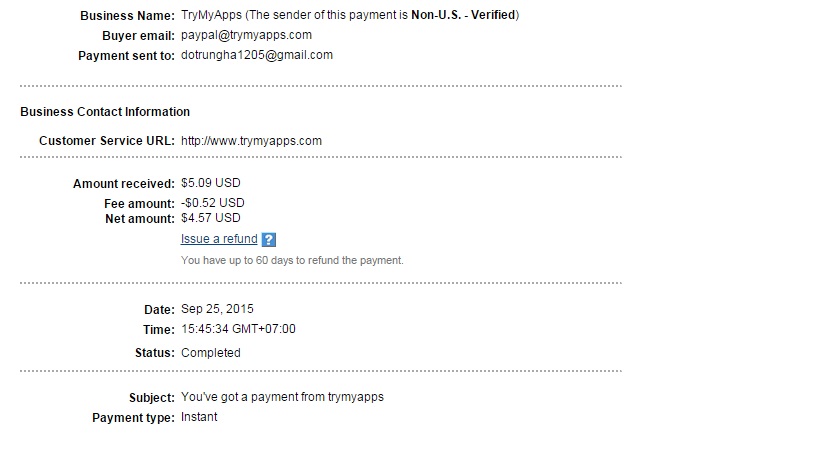
Task: Click the customer service URL trymyapps.com
Action: click(x=251, y=141)
